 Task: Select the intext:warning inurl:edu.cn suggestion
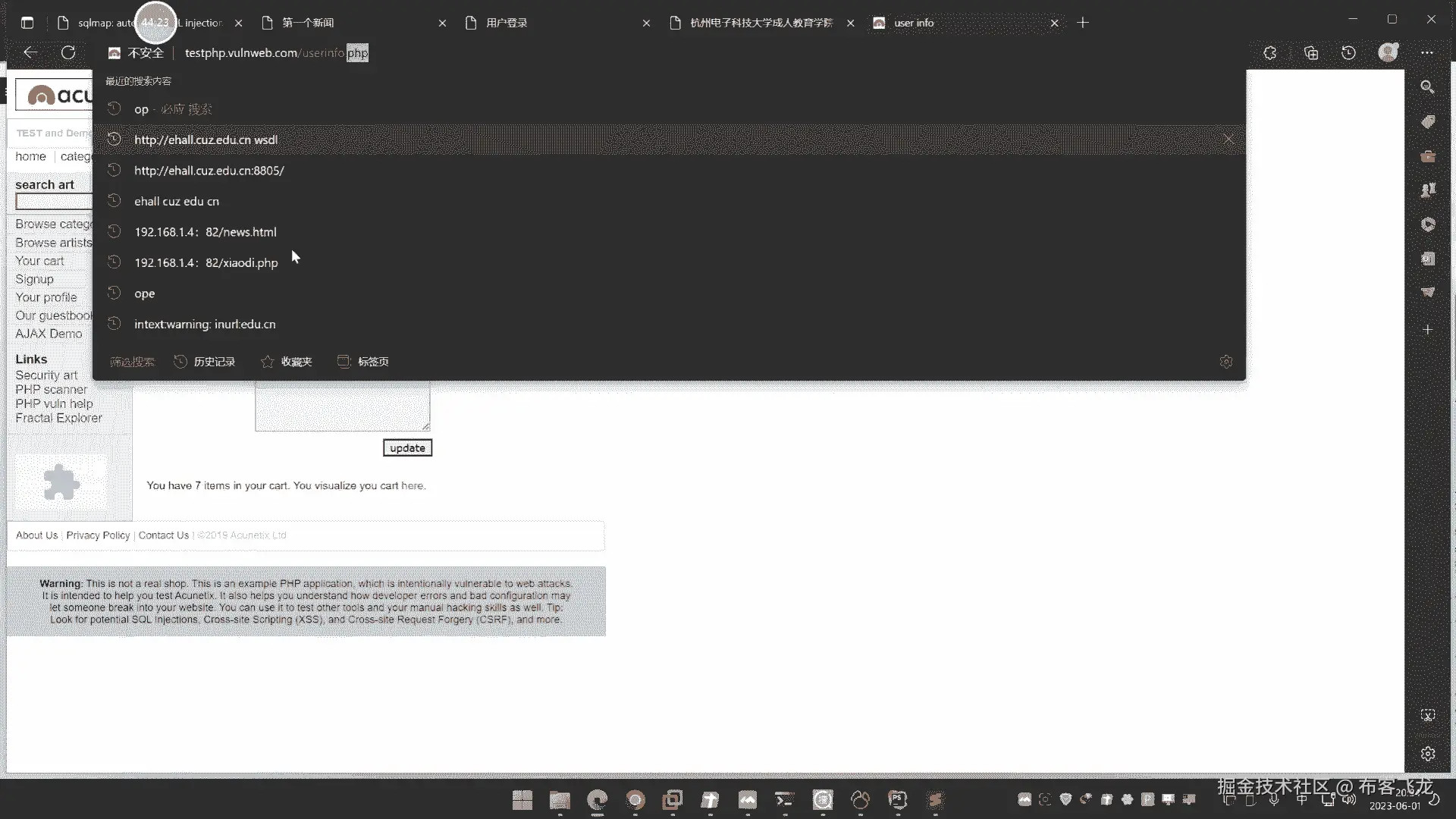coord(205,324)
